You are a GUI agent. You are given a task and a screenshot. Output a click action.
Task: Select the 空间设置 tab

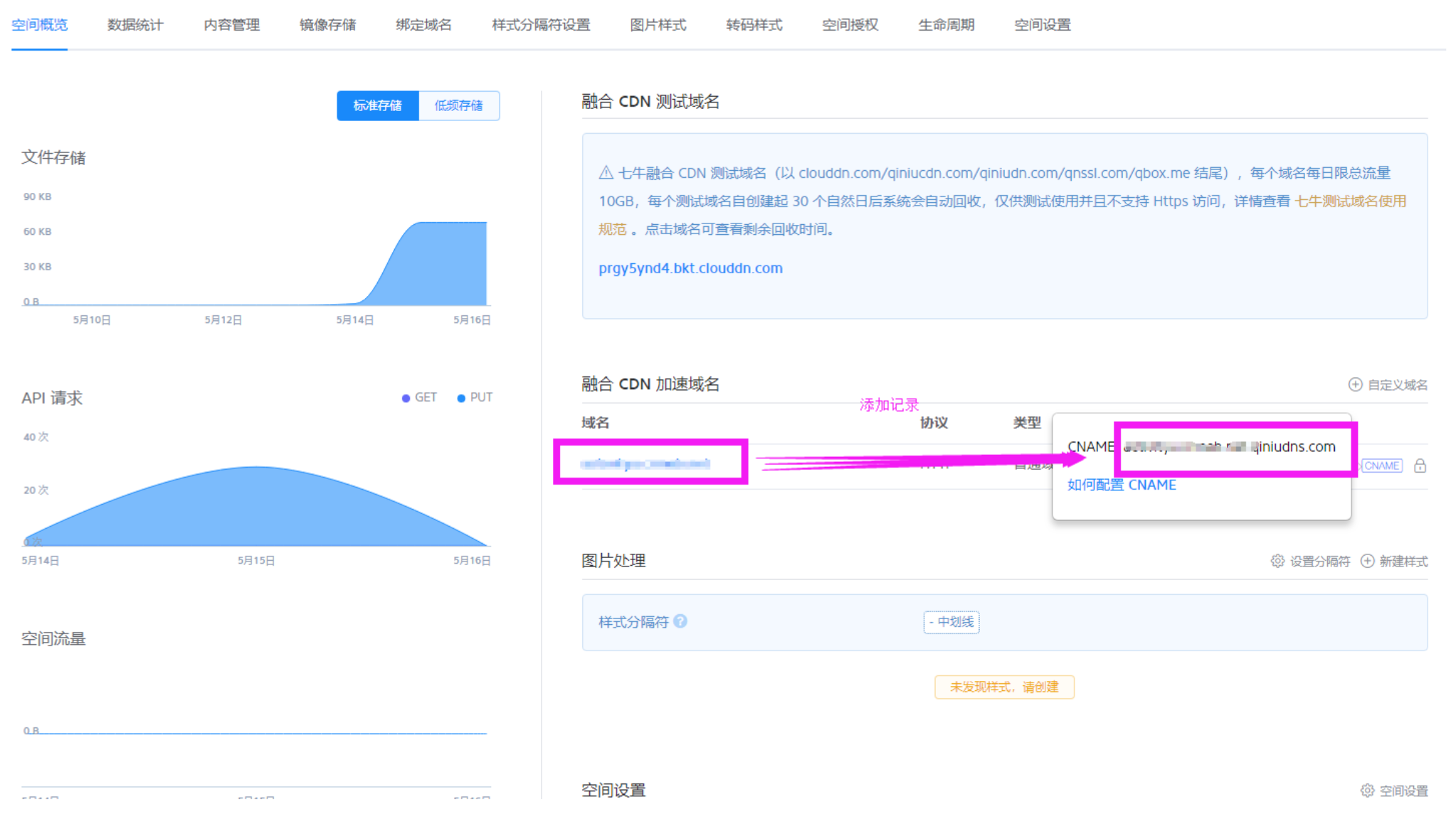(1043, 25)
